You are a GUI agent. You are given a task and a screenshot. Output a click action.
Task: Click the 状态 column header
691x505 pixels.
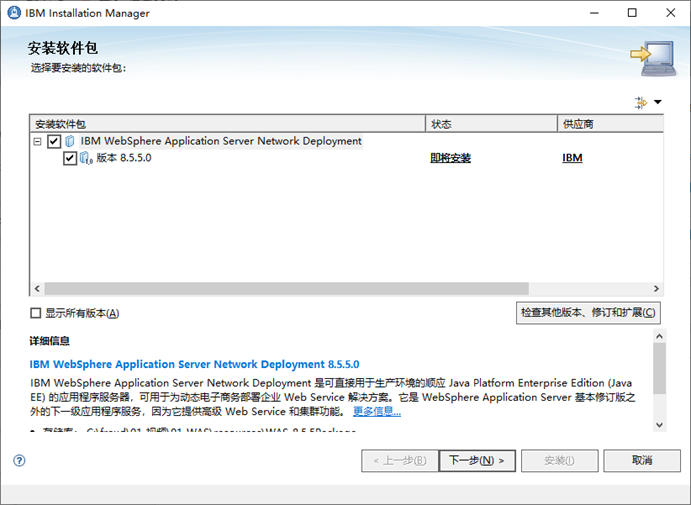pos(491,124)
